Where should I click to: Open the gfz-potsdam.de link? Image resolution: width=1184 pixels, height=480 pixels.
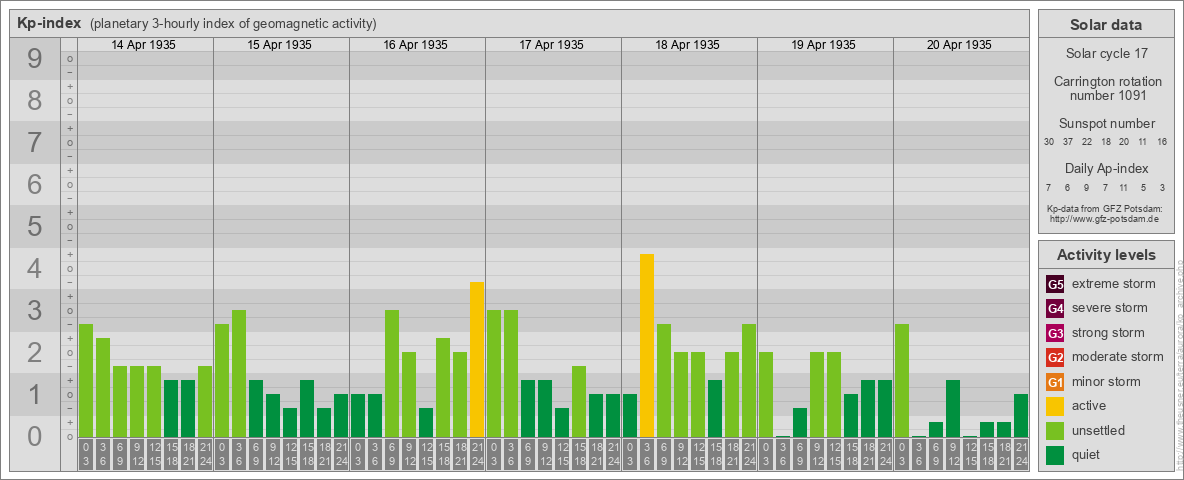(1105, 218)
